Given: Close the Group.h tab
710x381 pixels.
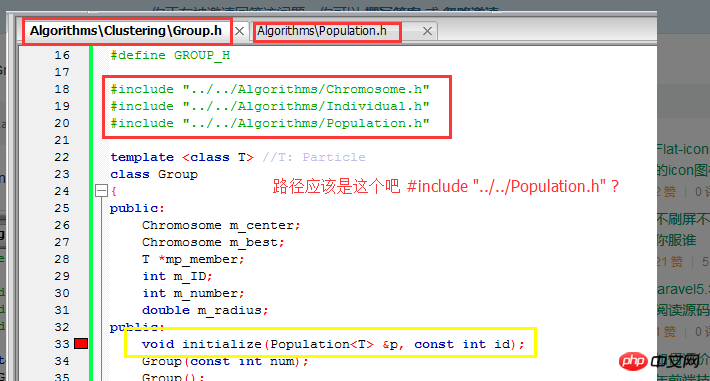Looking at the screenshot, I should [x=240, y=31].
